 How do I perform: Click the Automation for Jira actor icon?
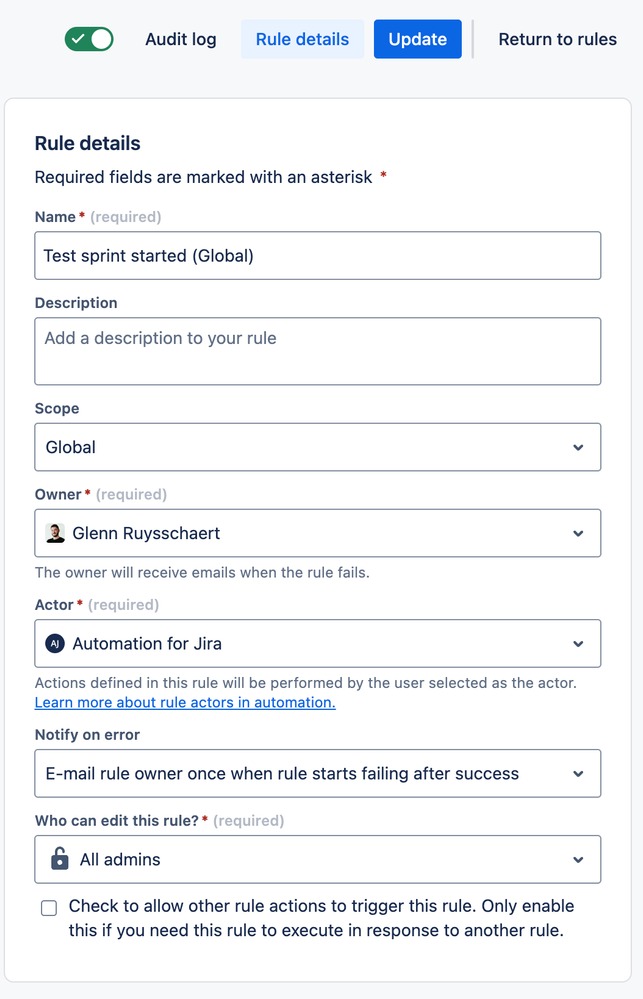coord(56,644)
